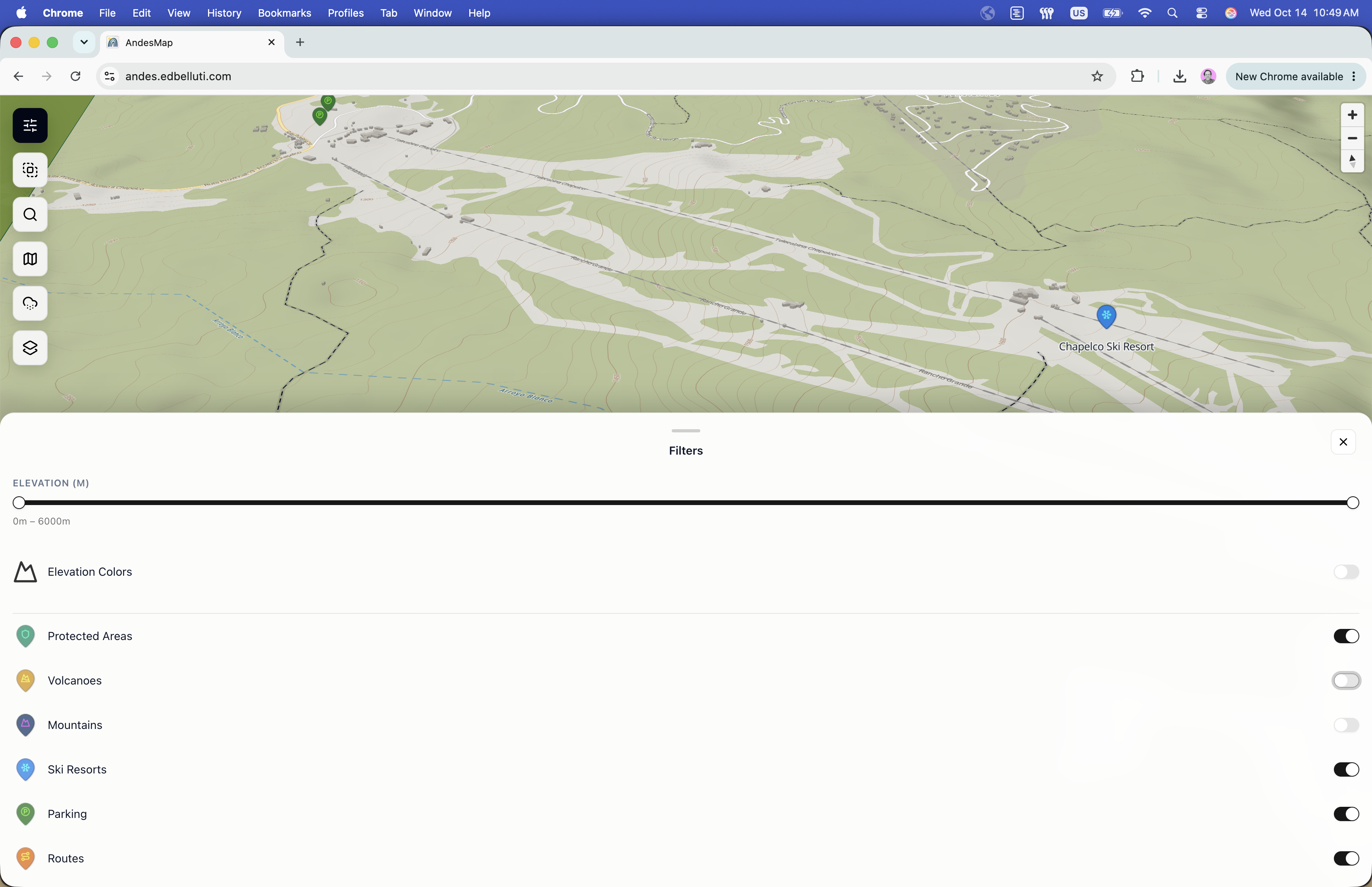Viewport: 1372px width, 887px height.
Task: Close the AndesMap tab
Action: 272,42
